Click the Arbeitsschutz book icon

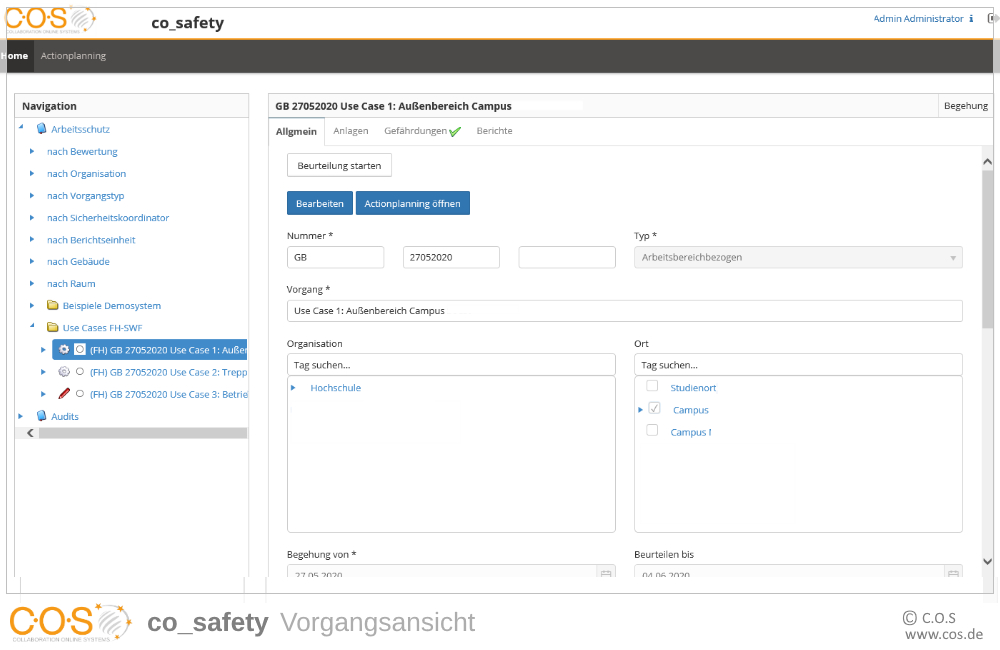41,129
